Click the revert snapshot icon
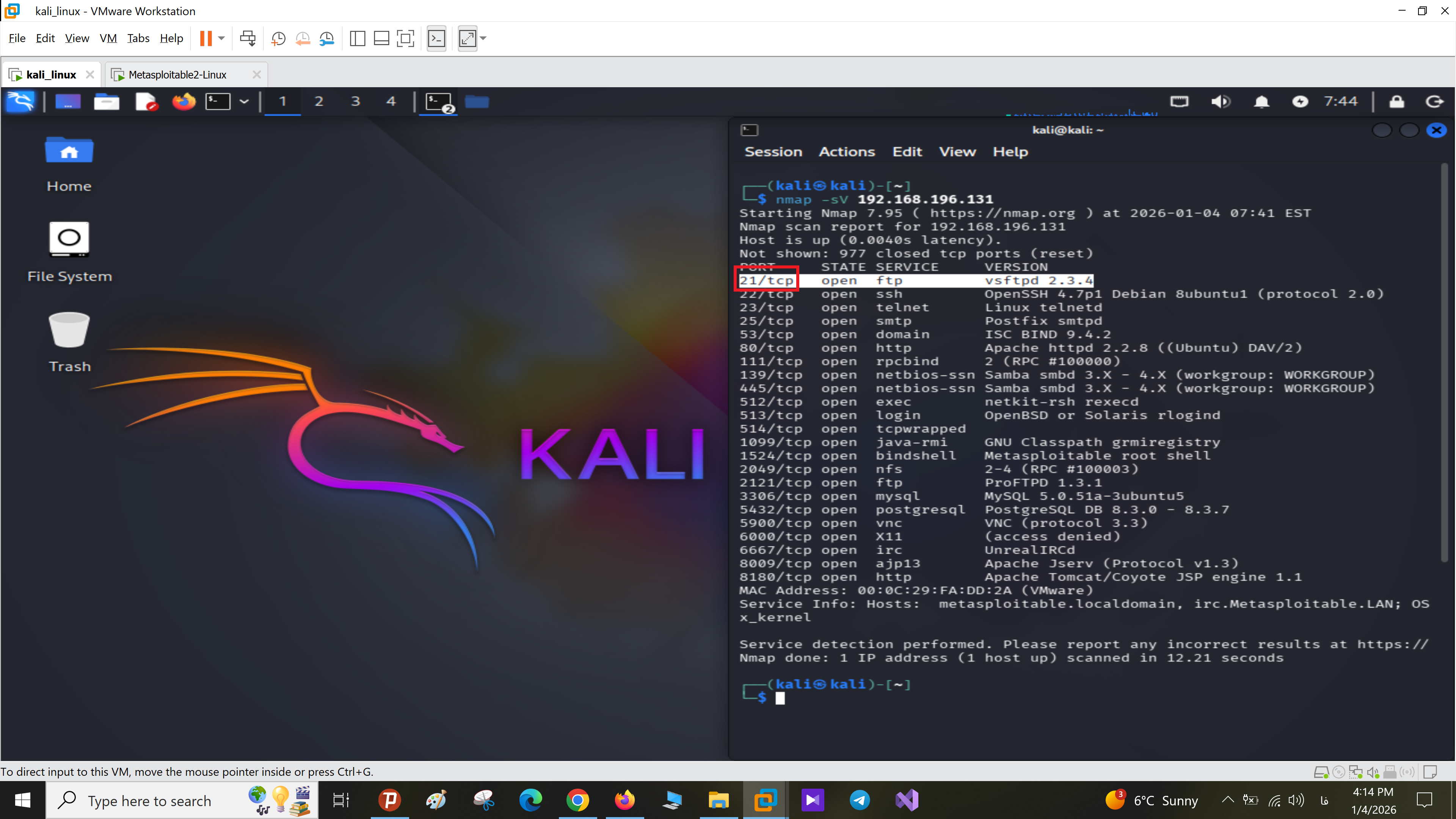This screenshot has height=819, width=1456. click(x=303, y=38)
